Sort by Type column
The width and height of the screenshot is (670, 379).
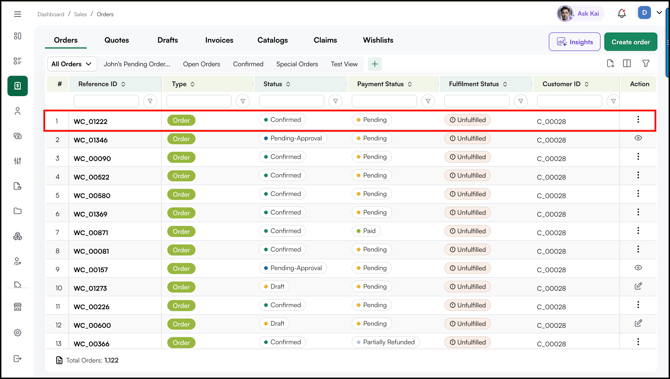[192, 84]
